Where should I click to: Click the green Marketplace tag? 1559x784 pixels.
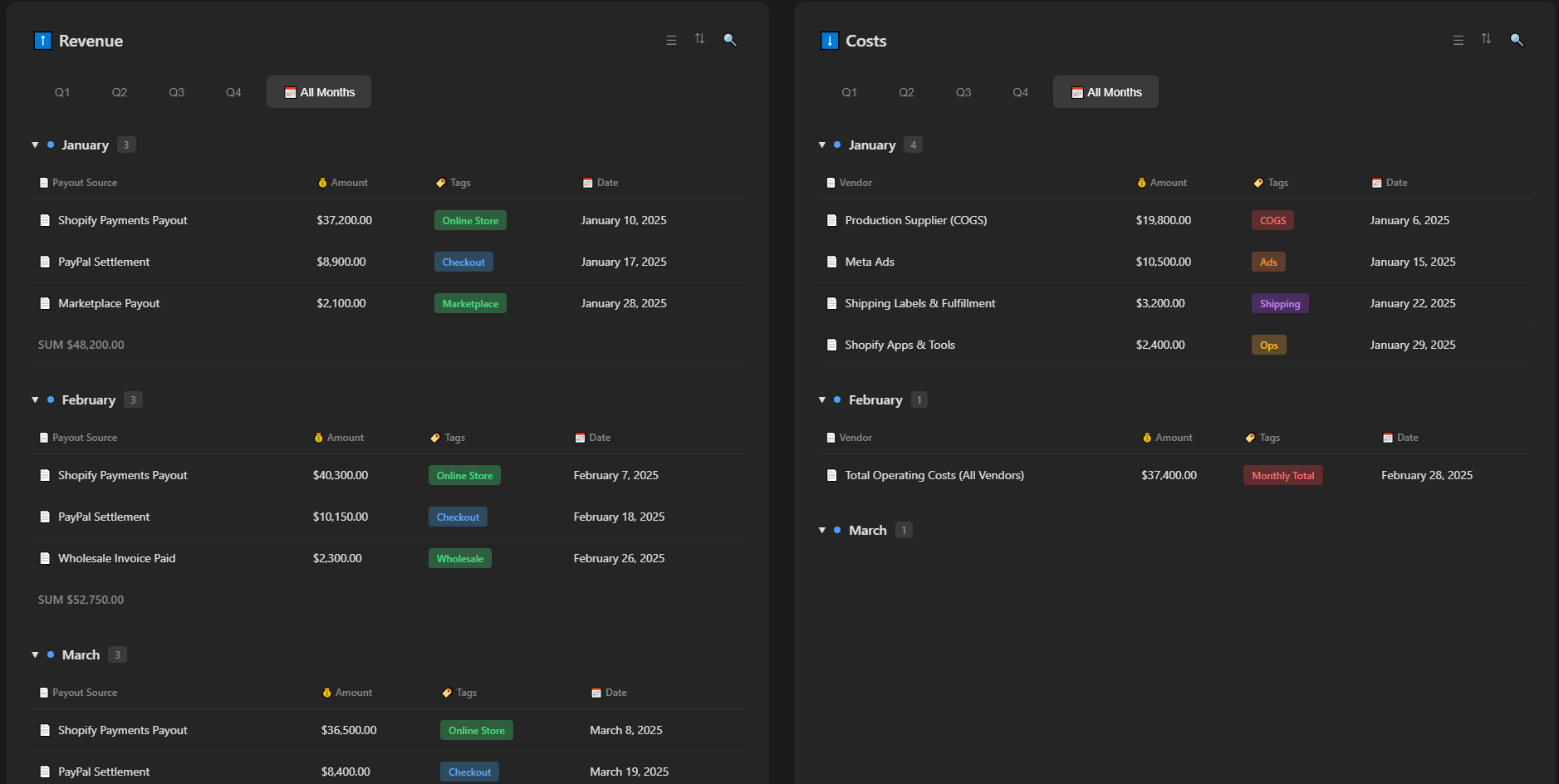coord(470,303)
